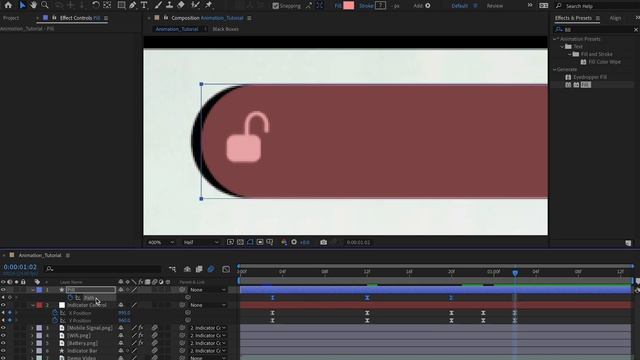640x360 pixels.
Task: Click the Path property stopwatch
Action: 70,298
